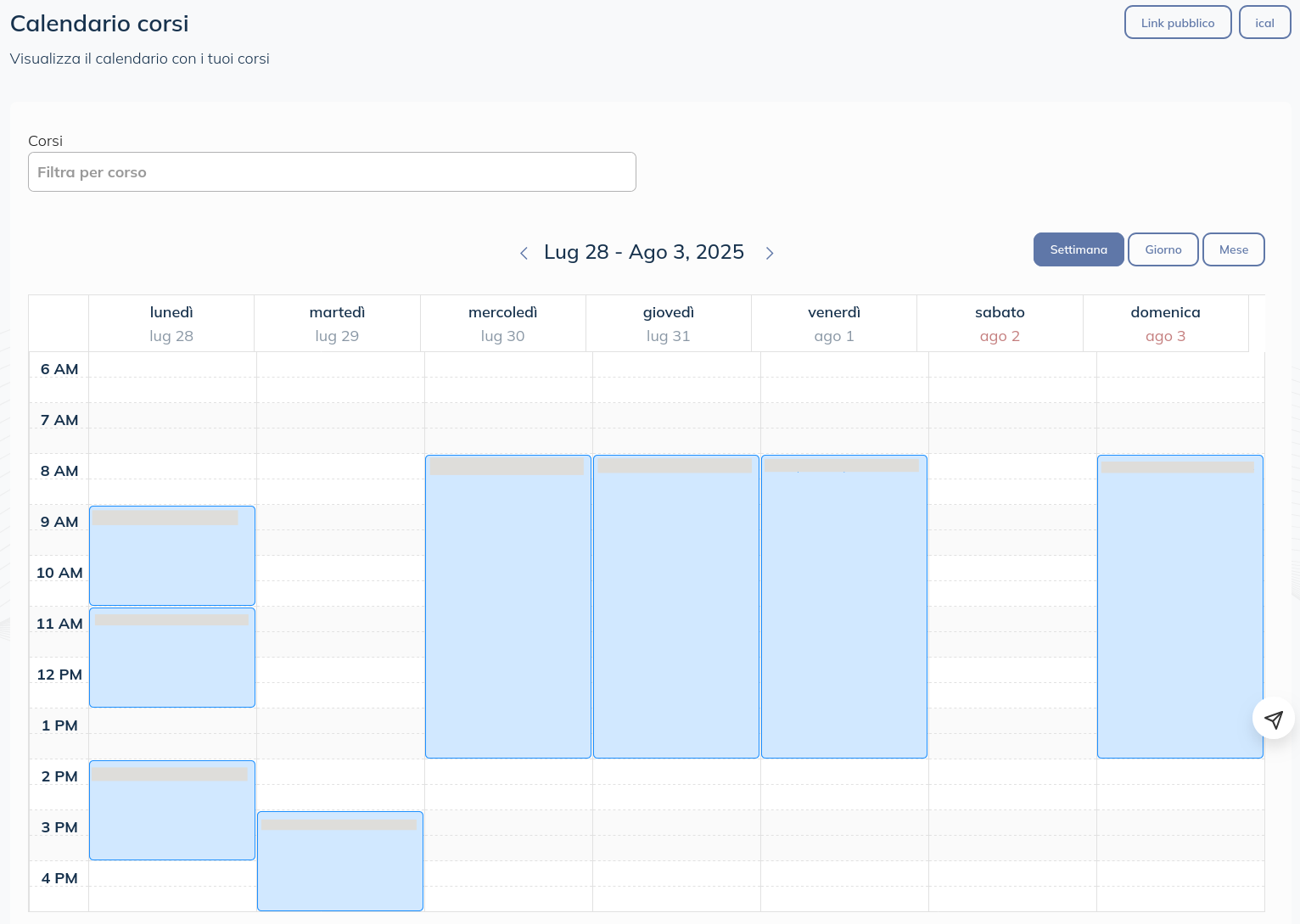1300x924 pixels.
Task: Go to previous week with left chevron
Action: pyautogui.click(x=524, y=253)
